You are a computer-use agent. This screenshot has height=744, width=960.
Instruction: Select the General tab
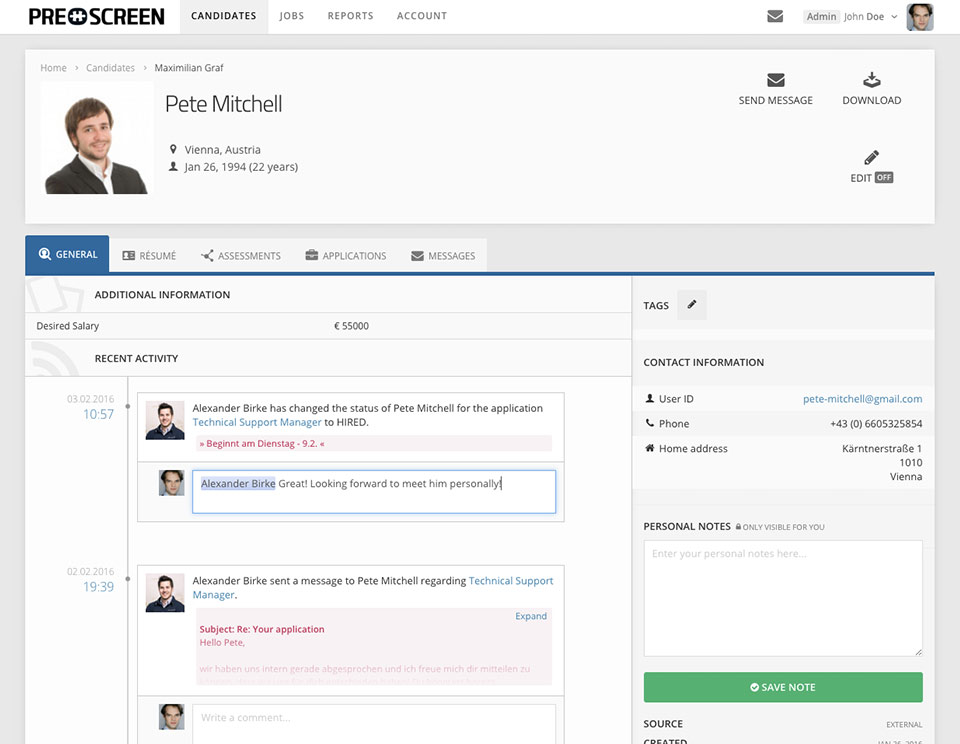click(x=67, y=254)
